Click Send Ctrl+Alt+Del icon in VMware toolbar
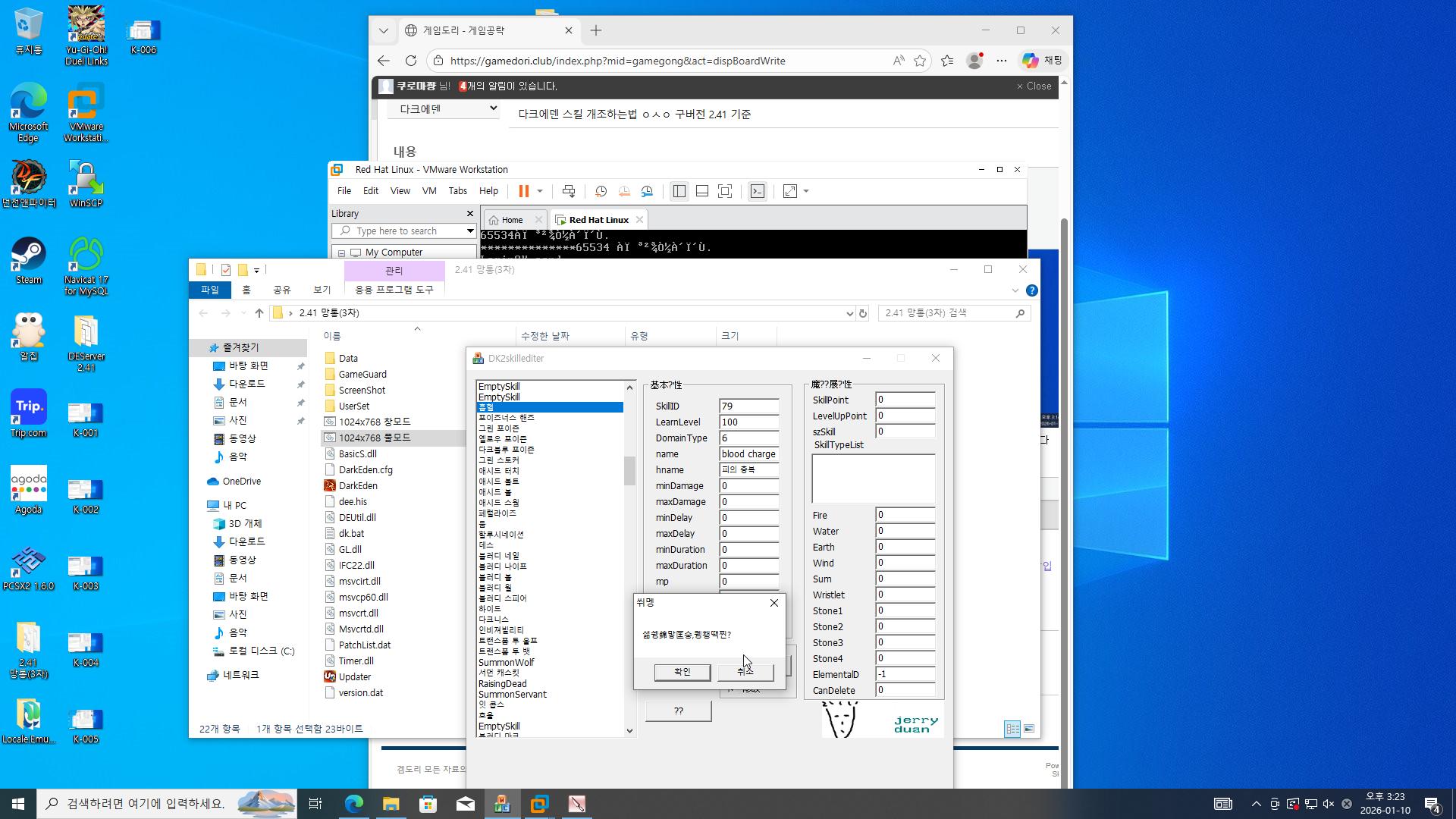This screenshot has width=1456, height=819. (x=569, y=191)
